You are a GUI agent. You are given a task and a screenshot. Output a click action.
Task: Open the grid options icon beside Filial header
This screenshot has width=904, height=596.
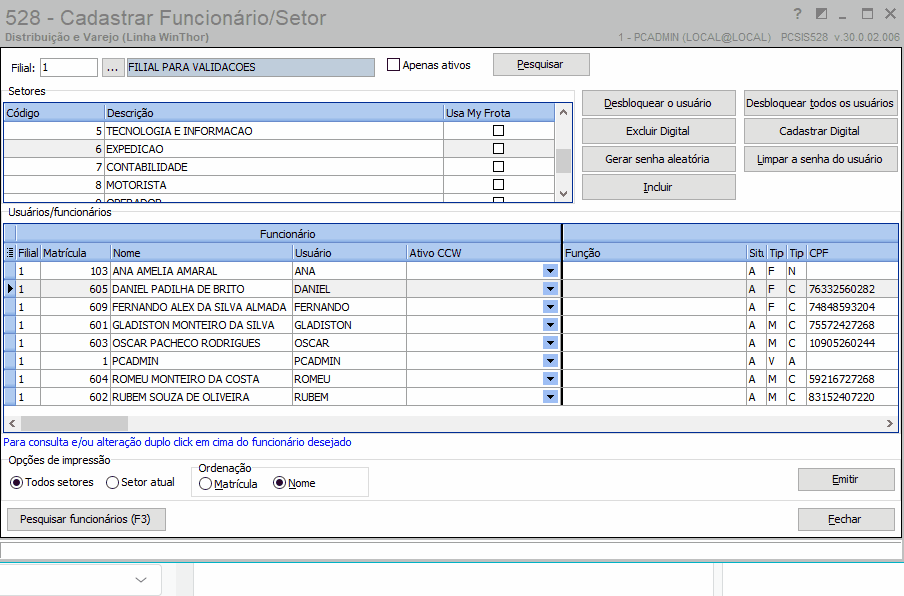[x=10, y=252]
